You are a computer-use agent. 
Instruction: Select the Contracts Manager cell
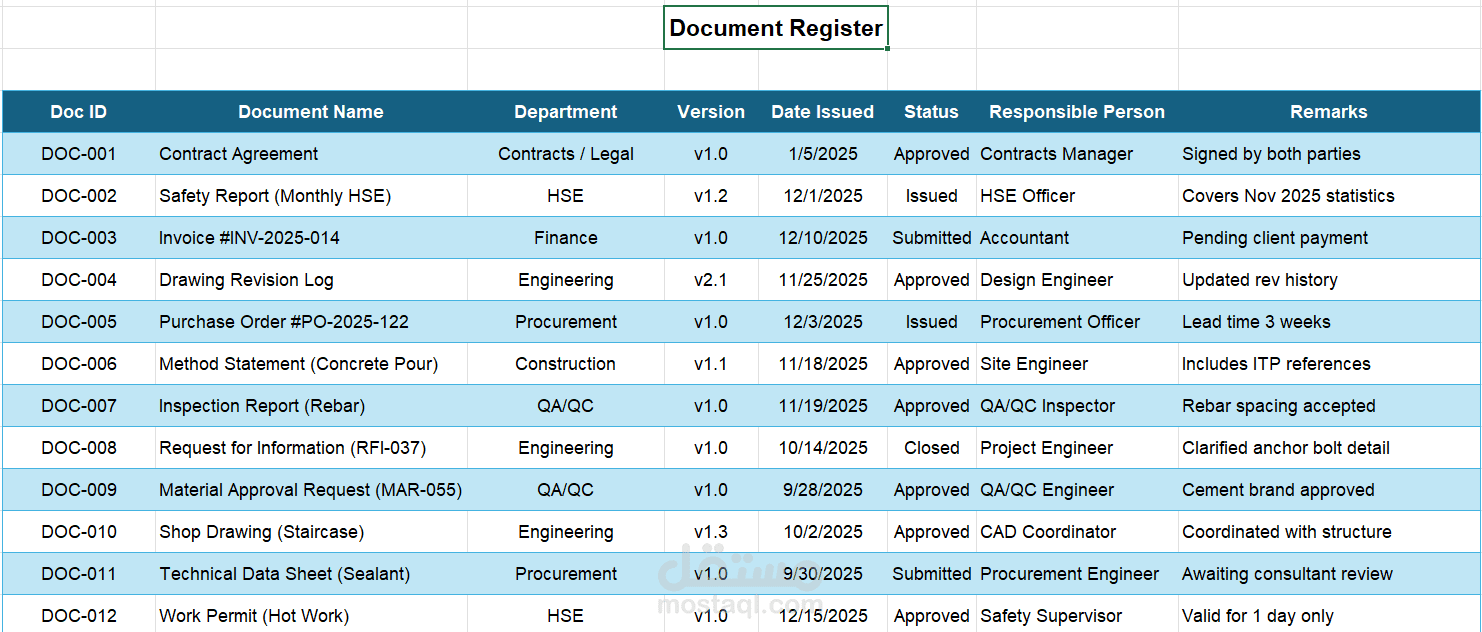pyautogui.click(x=1077, y=154)
